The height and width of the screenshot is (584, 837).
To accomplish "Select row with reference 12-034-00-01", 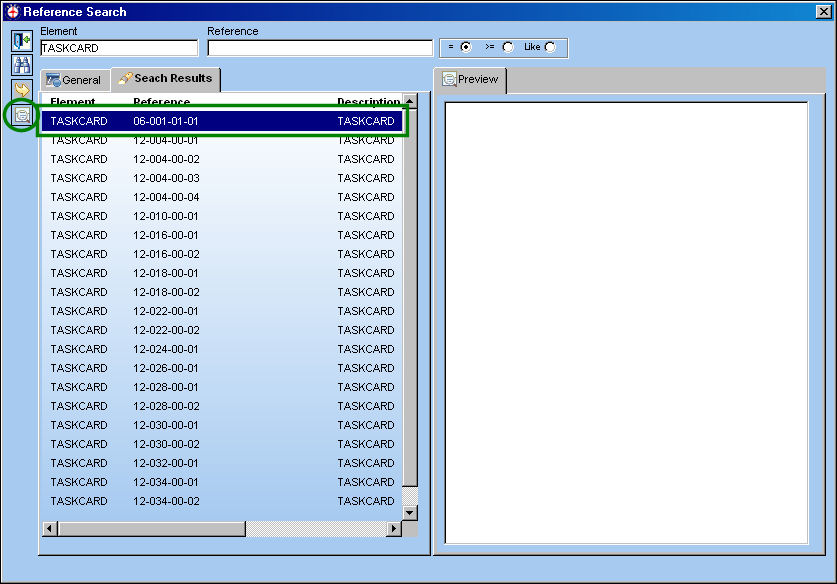I will point(222,482).
